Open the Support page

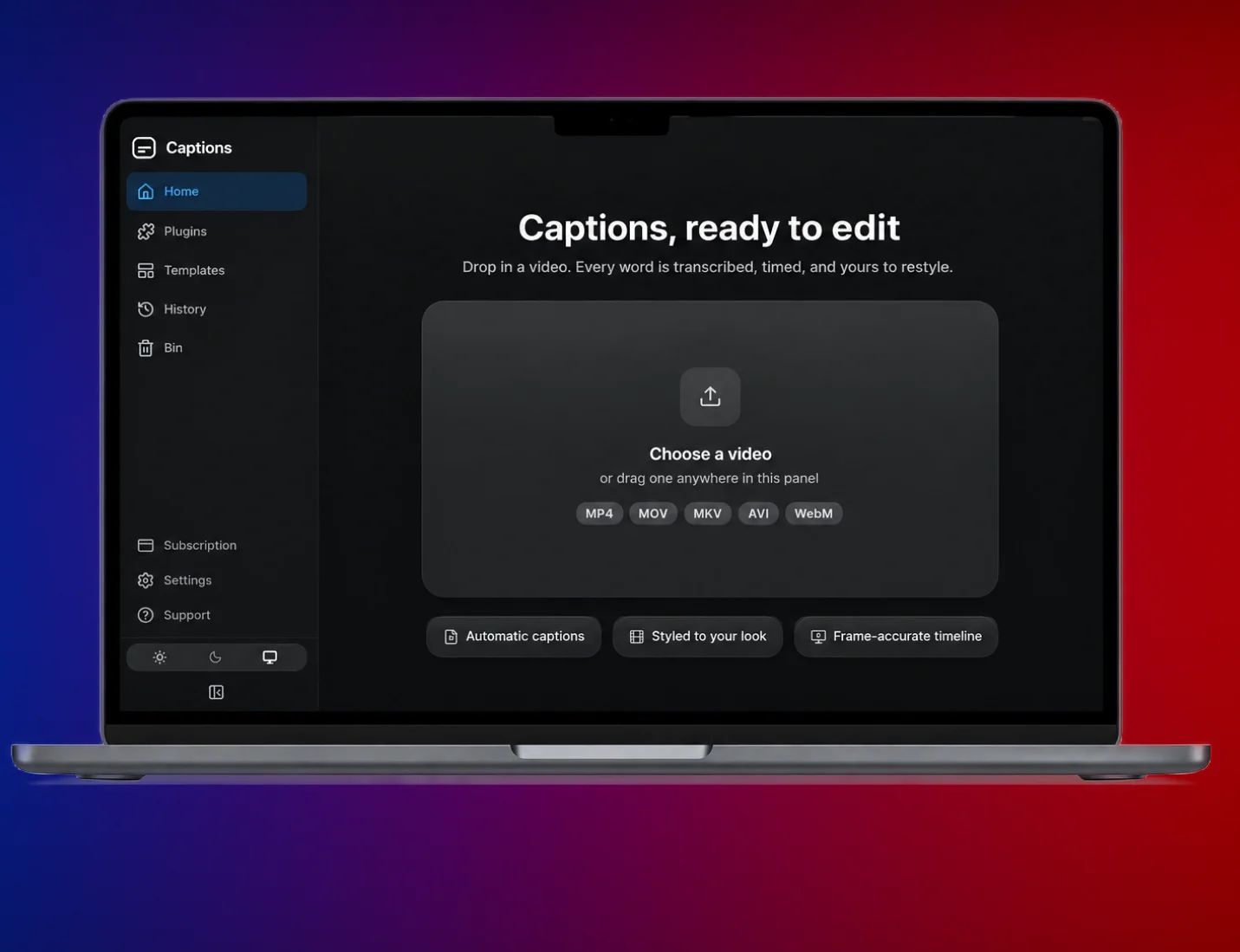coord(217,615)
